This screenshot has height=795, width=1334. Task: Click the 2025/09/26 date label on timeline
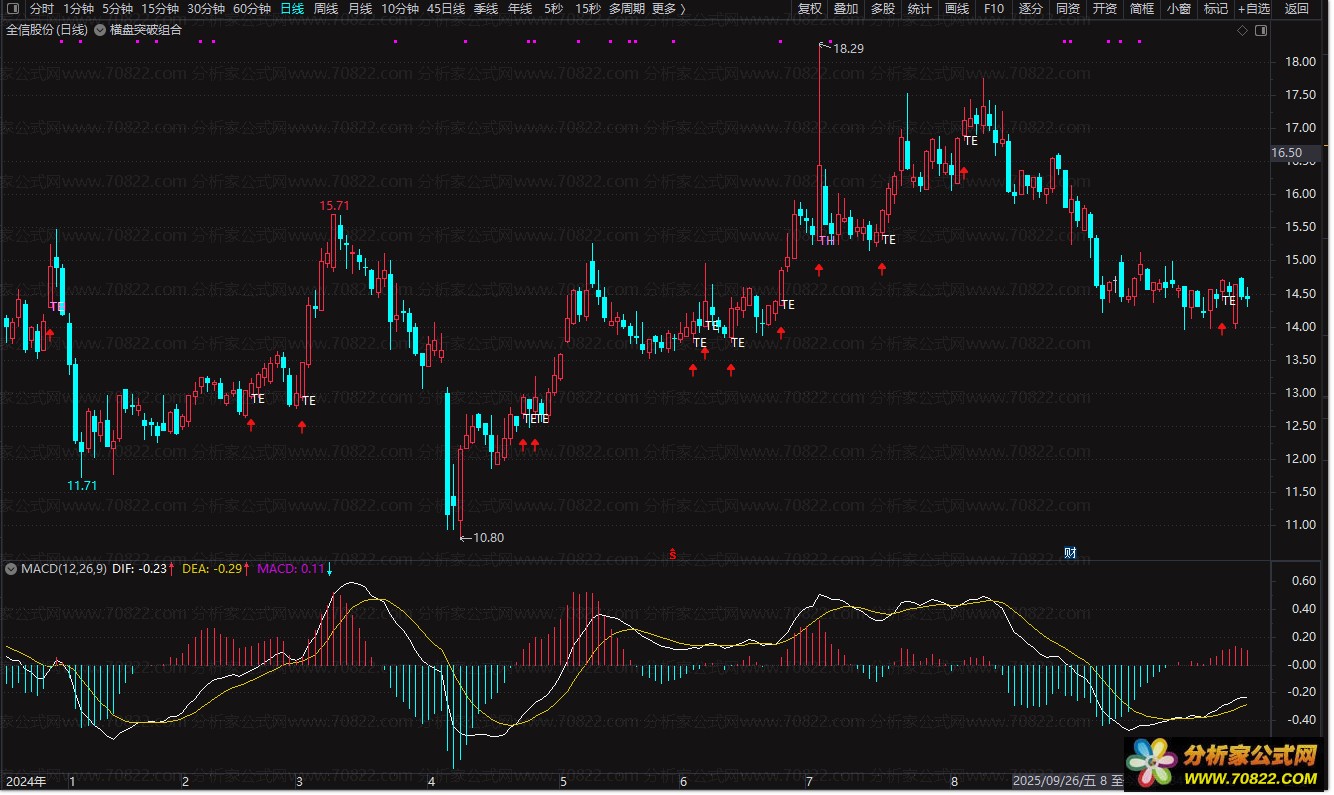point(1060,780)
